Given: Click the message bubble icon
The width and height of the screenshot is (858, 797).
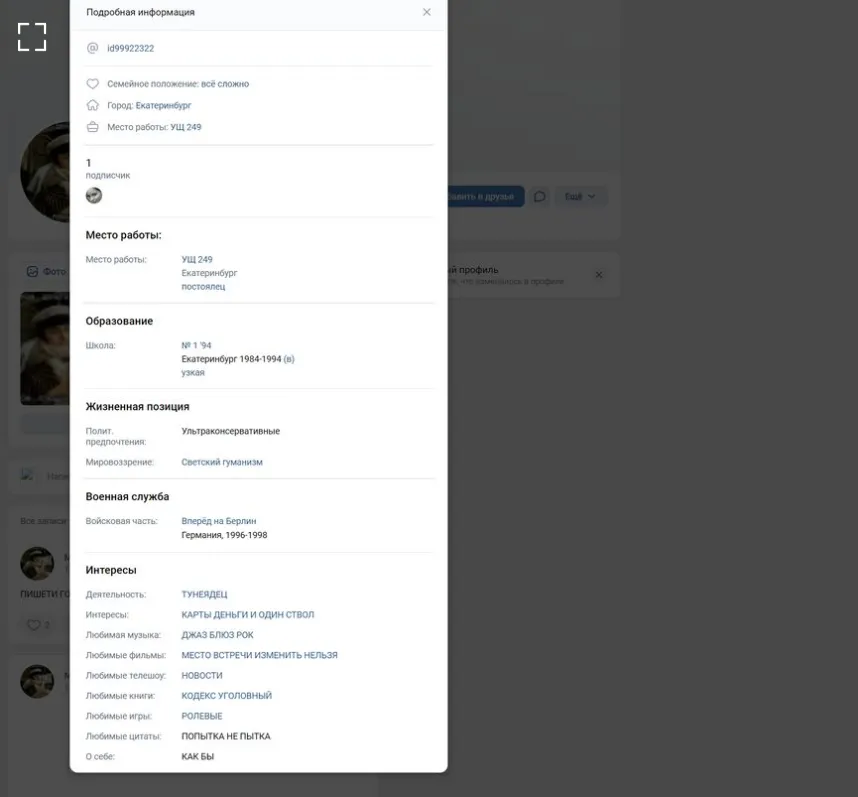Looking at the screenshot, I should coord(540,196).
